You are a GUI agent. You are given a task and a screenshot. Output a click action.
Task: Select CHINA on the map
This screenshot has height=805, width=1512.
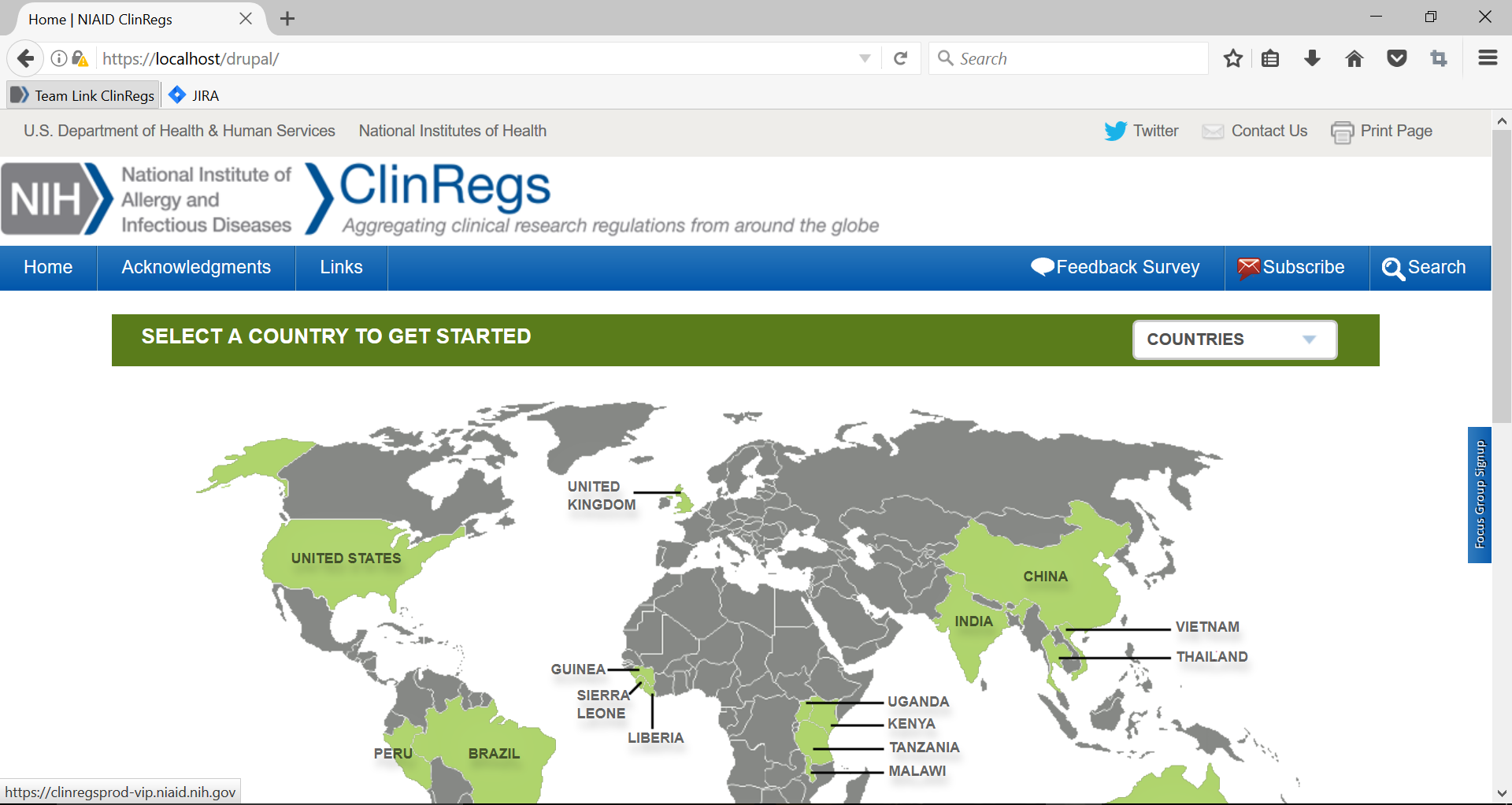coord(1046,577)
